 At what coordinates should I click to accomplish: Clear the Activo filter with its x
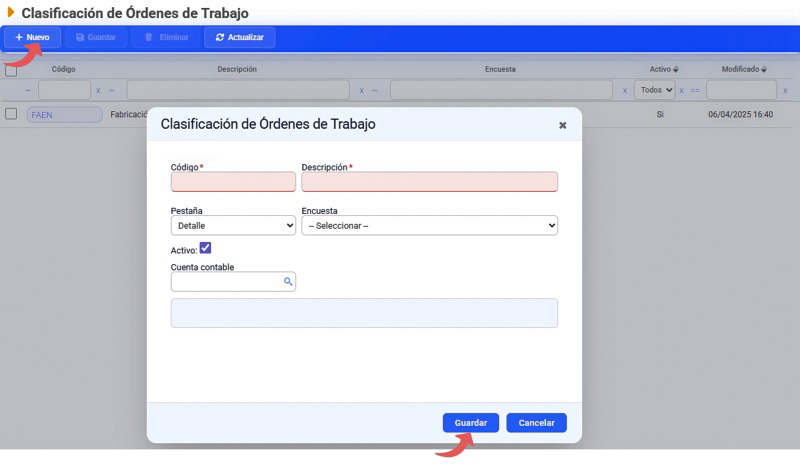click(x=681, y=90)
